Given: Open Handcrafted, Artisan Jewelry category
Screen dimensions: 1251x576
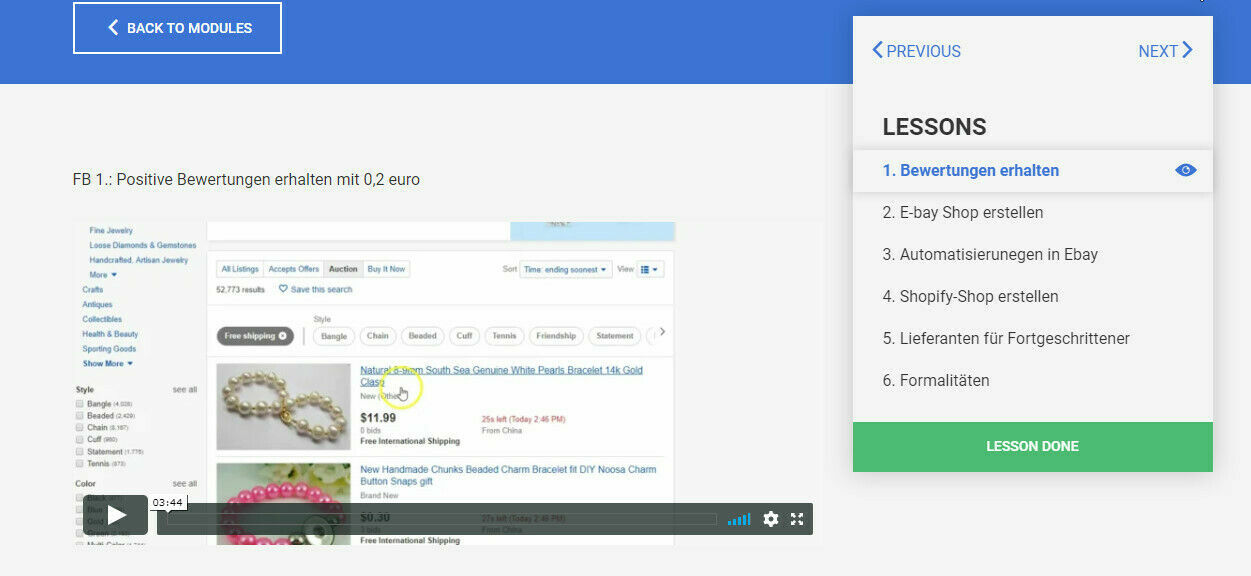Looking at the screenshot, I should pos(139,261).
